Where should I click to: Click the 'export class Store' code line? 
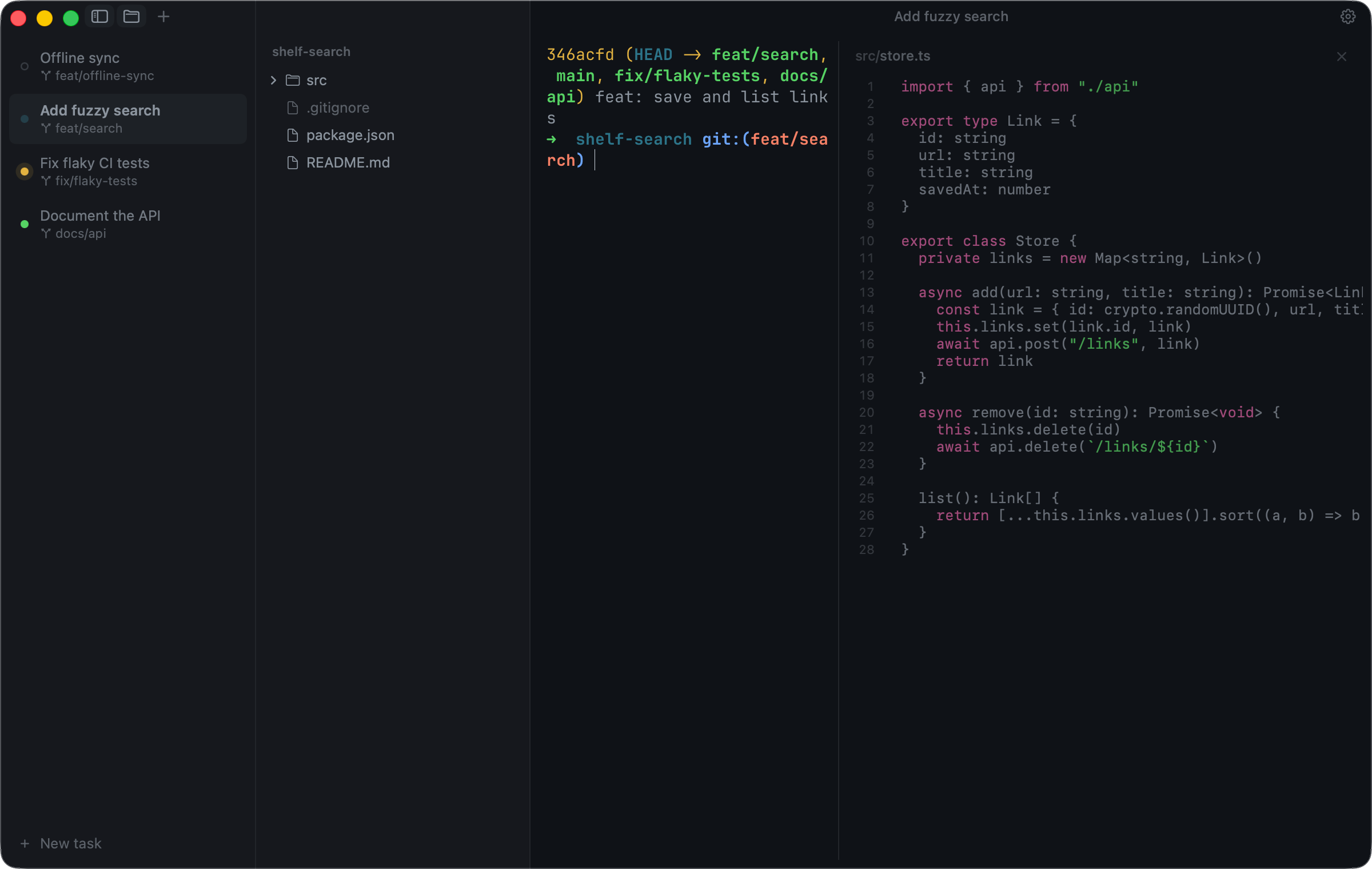click(x=989, y=241)
